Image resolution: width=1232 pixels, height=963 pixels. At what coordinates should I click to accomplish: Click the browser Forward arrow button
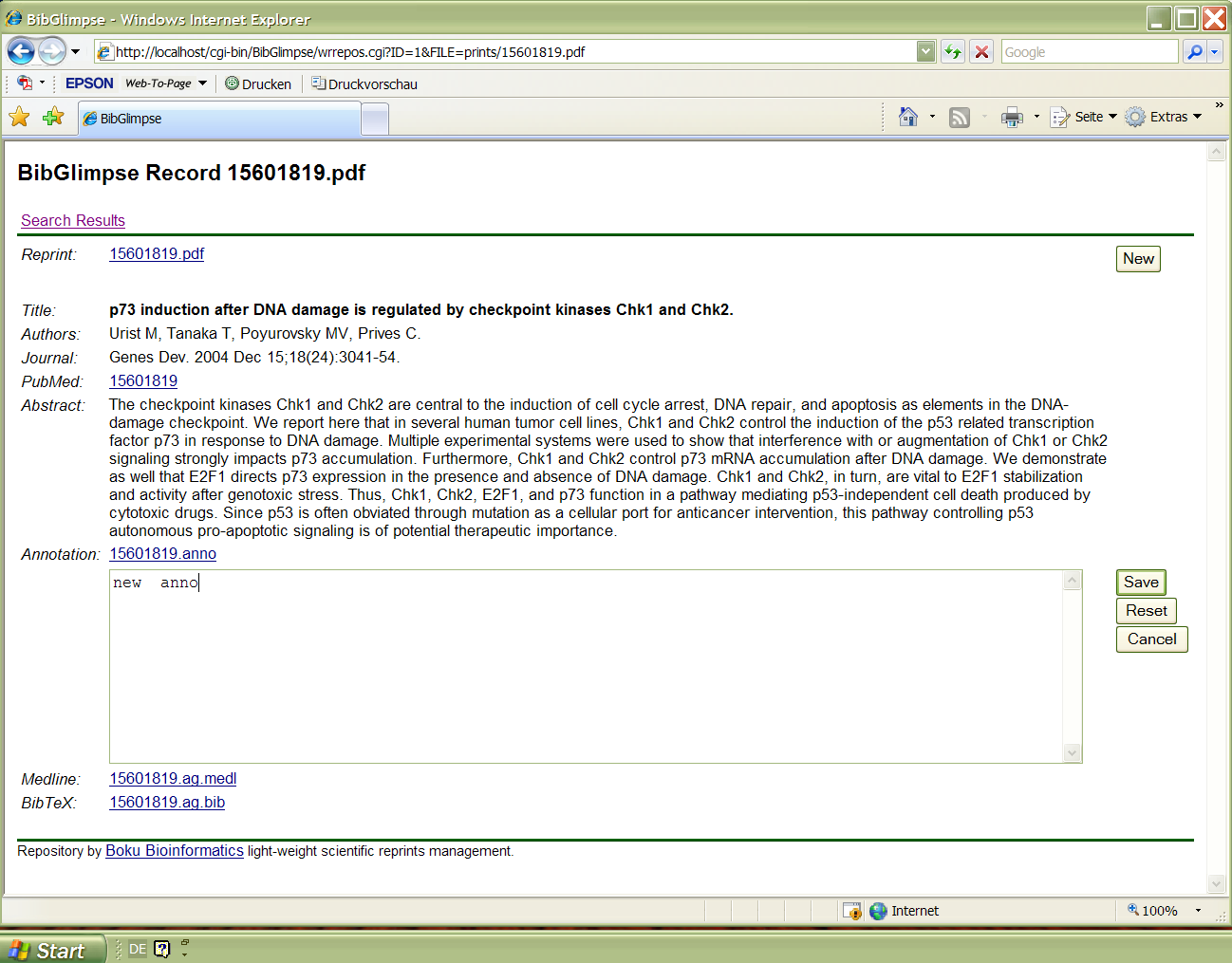[52, 51]
